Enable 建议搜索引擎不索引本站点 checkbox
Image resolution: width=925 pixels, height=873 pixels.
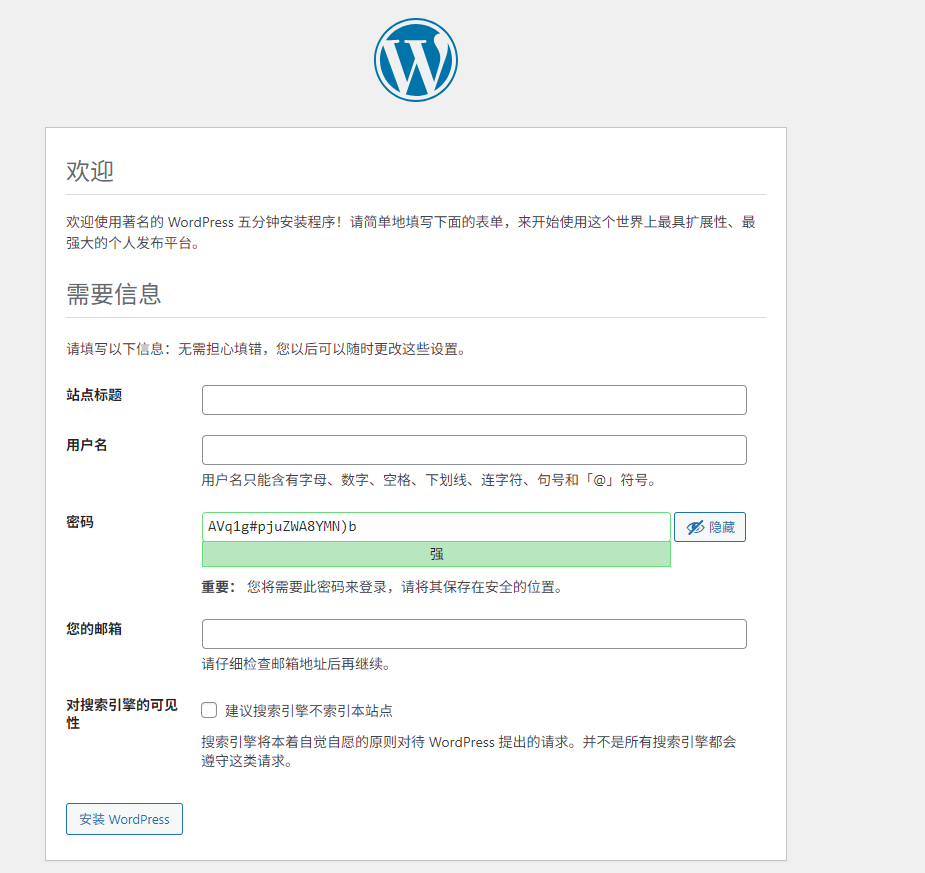click(209, 710)
